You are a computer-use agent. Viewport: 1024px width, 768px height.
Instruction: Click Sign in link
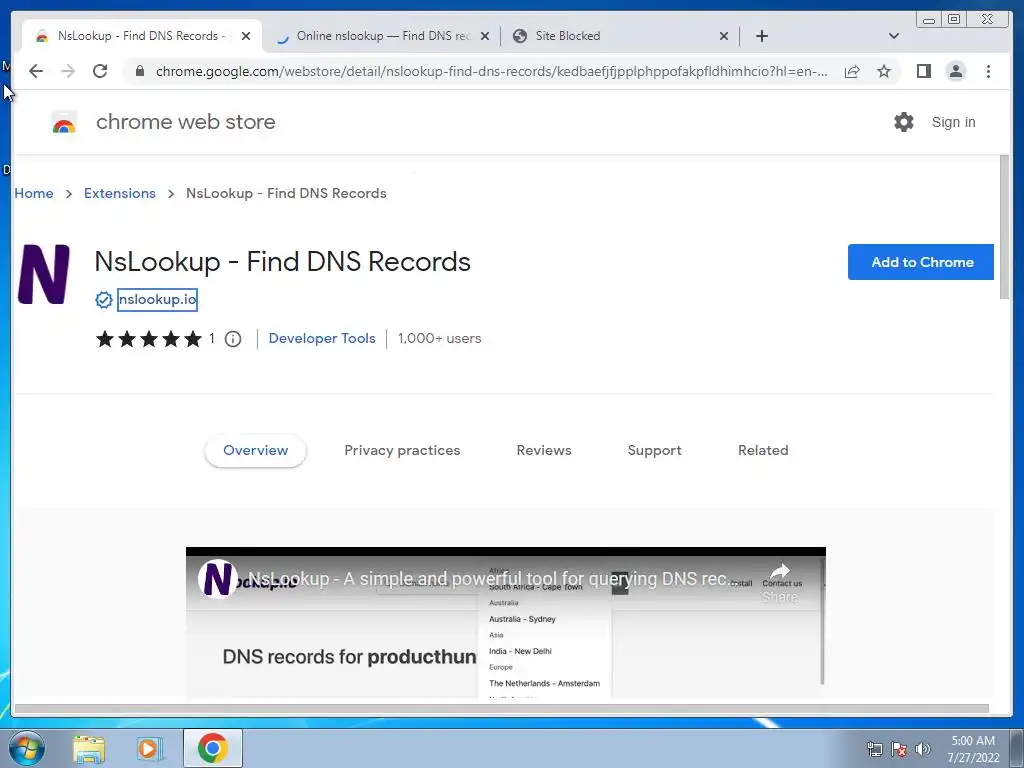point(953,122)
